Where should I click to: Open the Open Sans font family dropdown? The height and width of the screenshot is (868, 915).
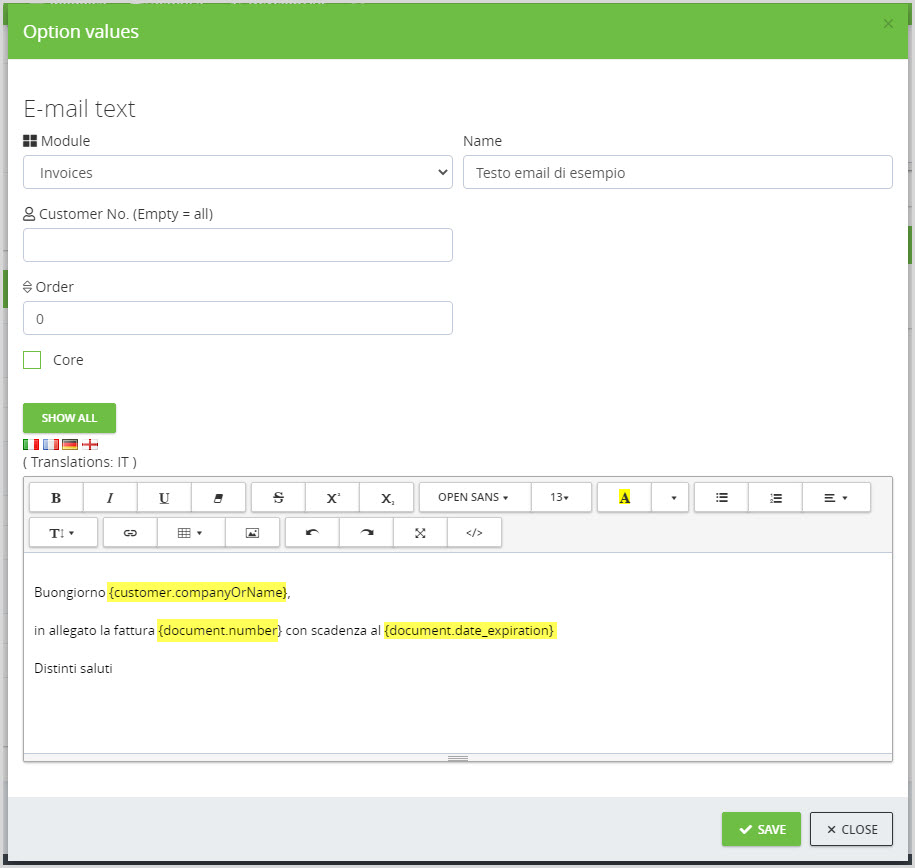click(x=474, y=497)
